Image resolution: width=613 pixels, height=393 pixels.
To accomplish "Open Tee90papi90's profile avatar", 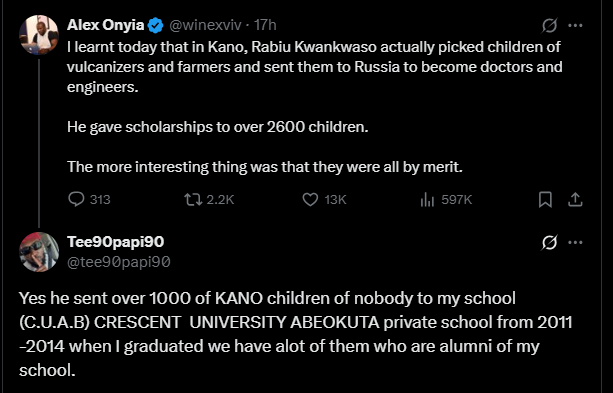I will pyautogui.click(x=39, y=252).
